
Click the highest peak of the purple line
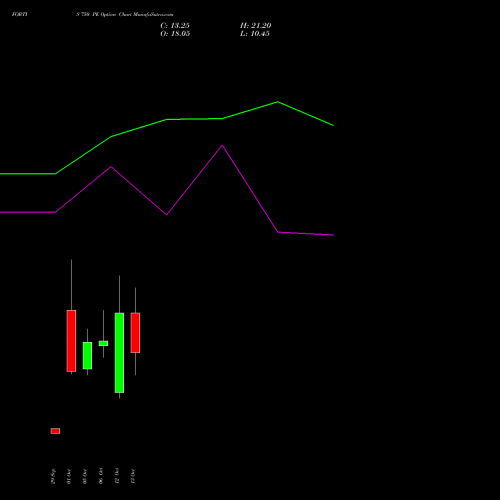(x=222, y=145)
